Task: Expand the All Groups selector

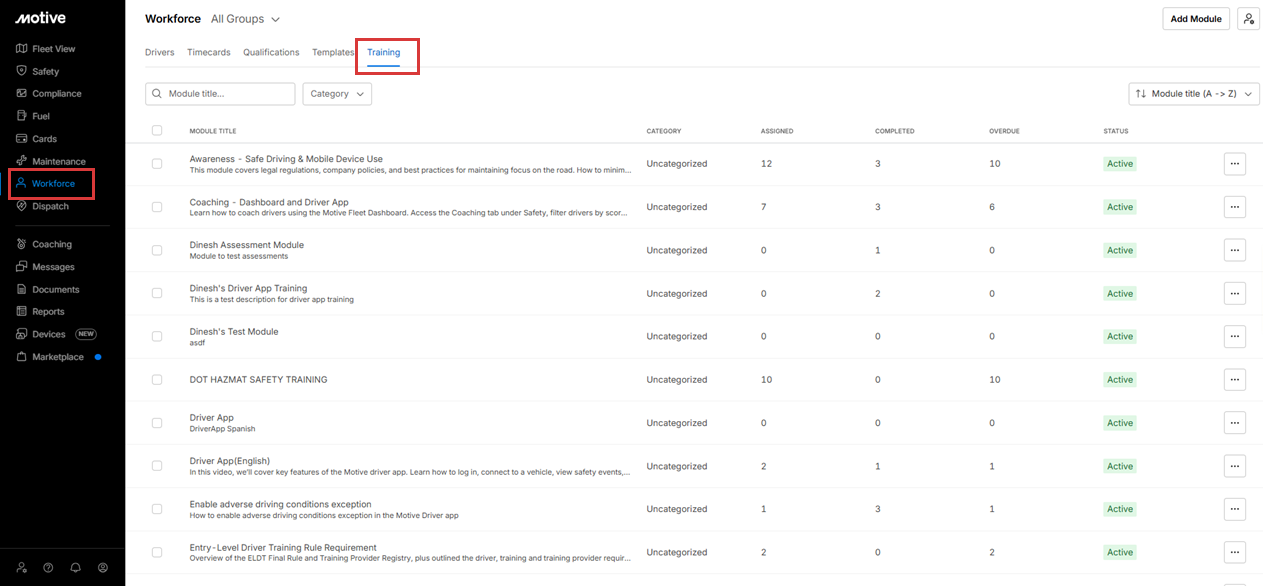Action: tap(245, 19)
